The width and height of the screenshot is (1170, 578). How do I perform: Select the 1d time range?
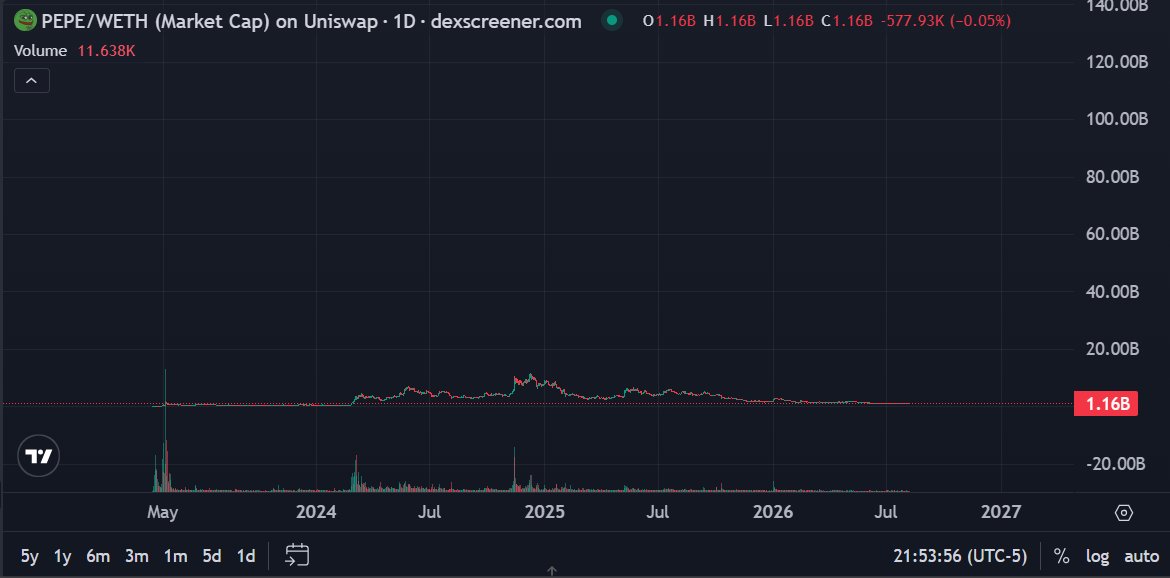tap(245, 556)
